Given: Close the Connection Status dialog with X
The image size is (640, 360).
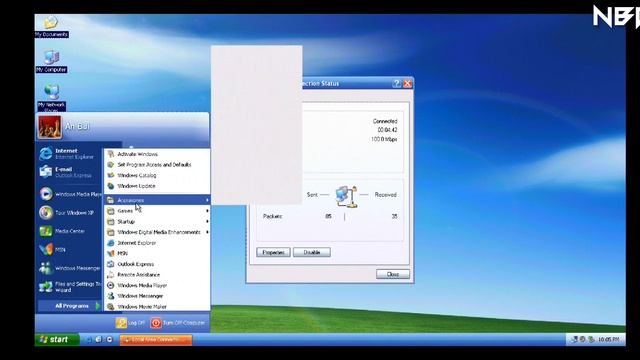Looking at the screenshot, I should click(407, 84).
